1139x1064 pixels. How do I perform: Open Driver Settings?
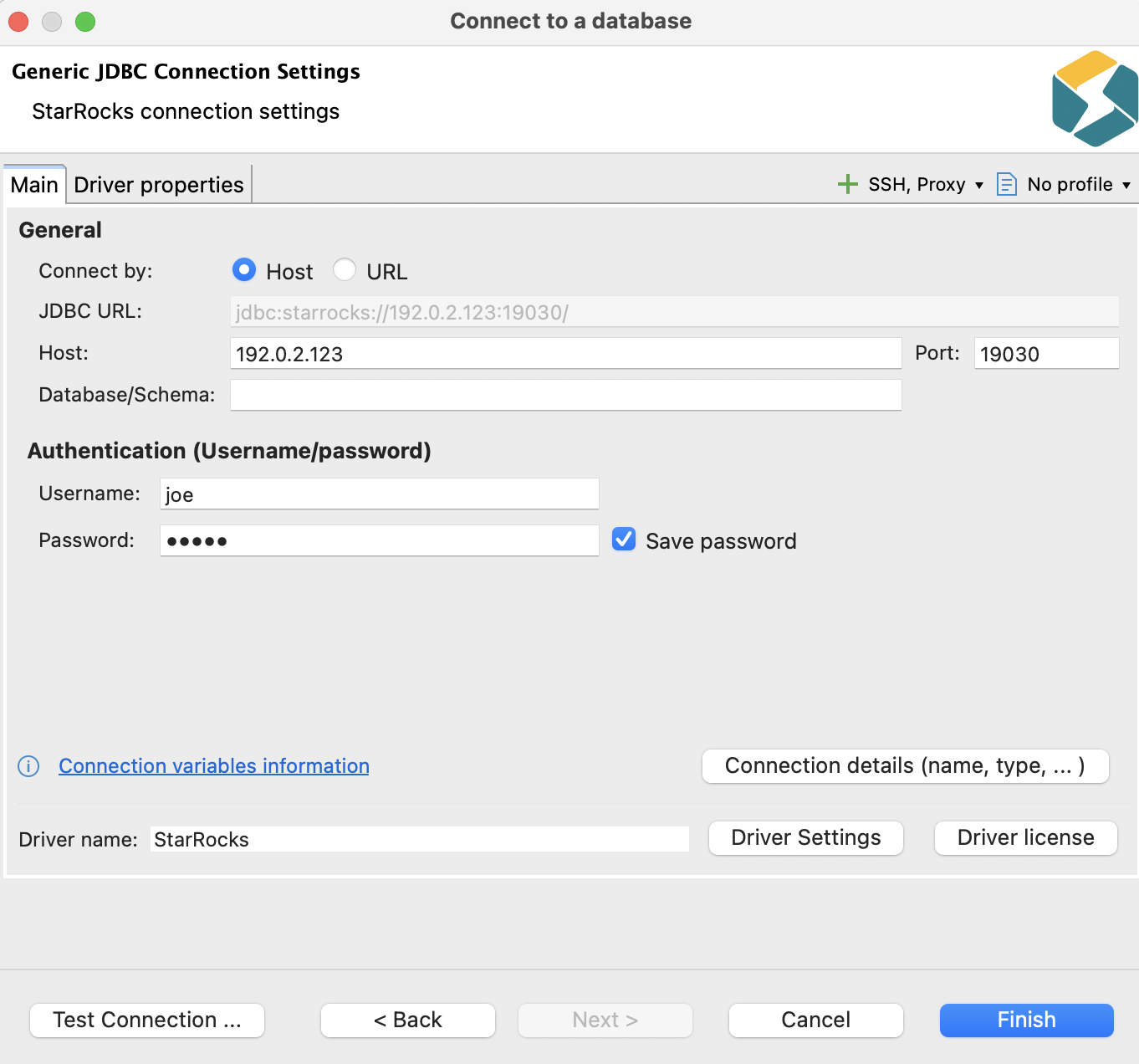pos(806,838)
